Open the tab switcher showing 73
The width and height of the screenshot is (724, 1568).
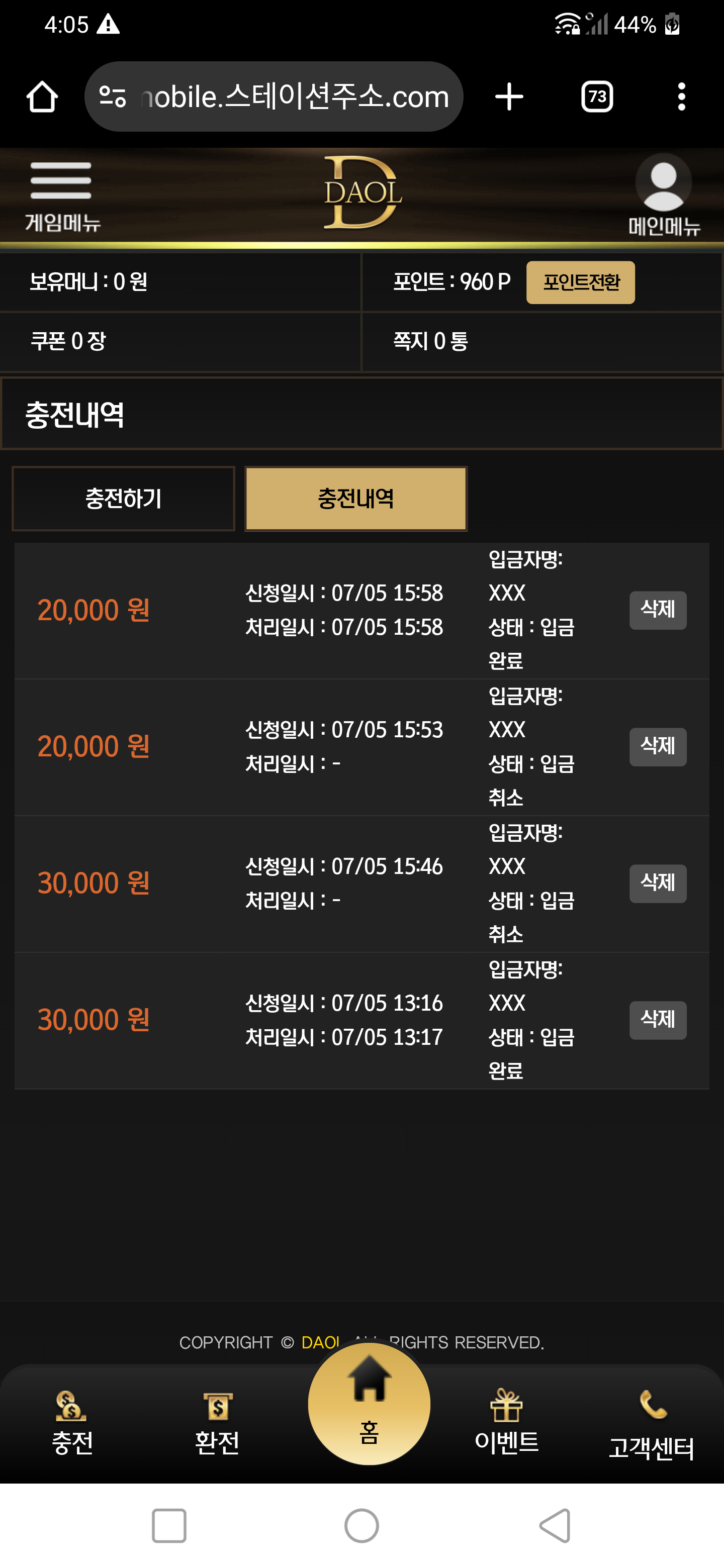tap(597, 97)
